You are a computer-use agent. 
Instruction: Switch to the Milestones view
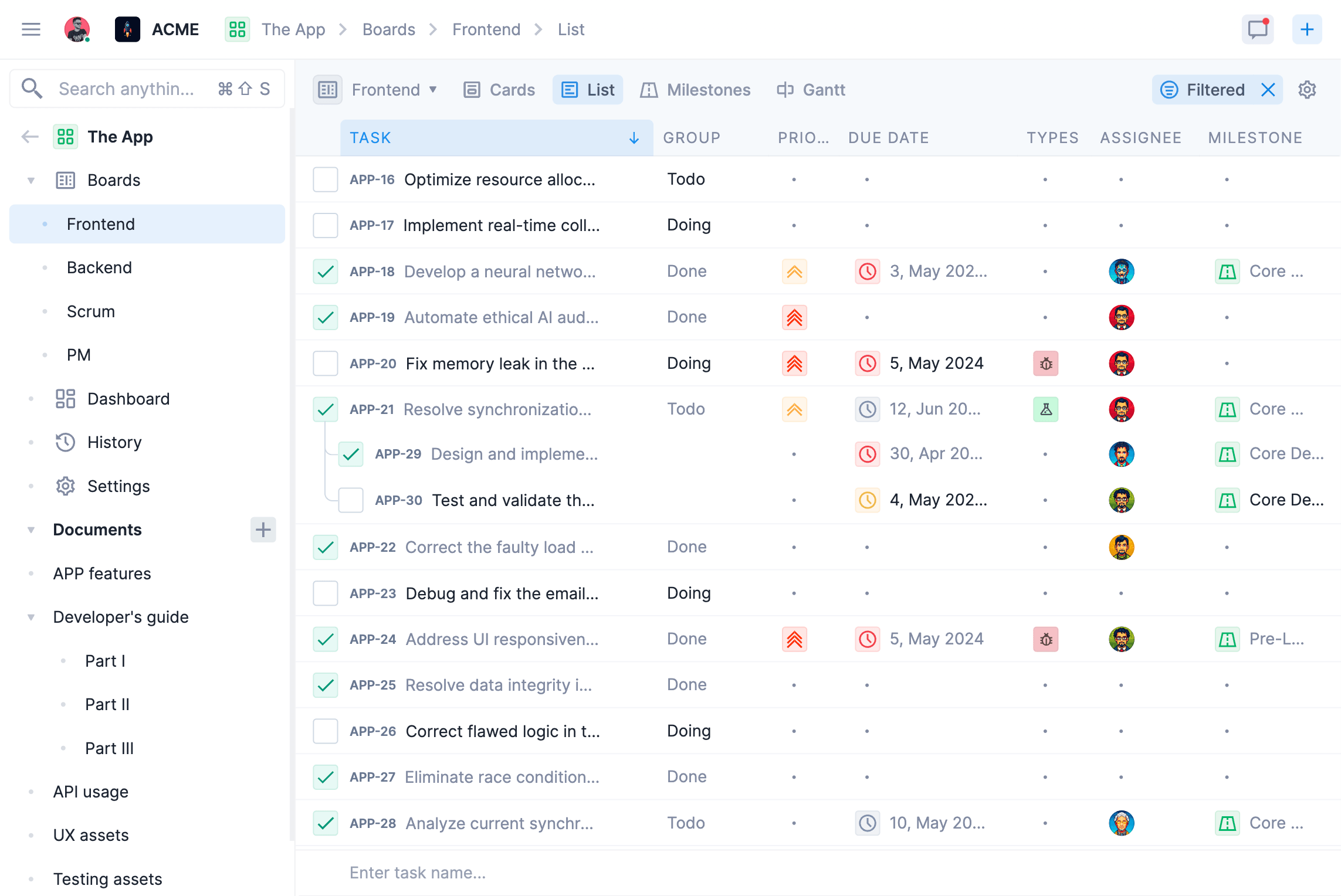(x=696, y=89)
